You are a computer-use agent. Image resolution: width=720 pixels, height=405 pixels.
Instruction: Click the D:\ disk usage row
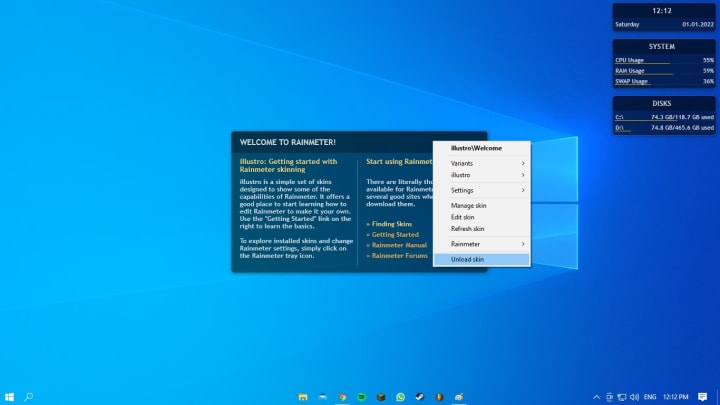664,128
